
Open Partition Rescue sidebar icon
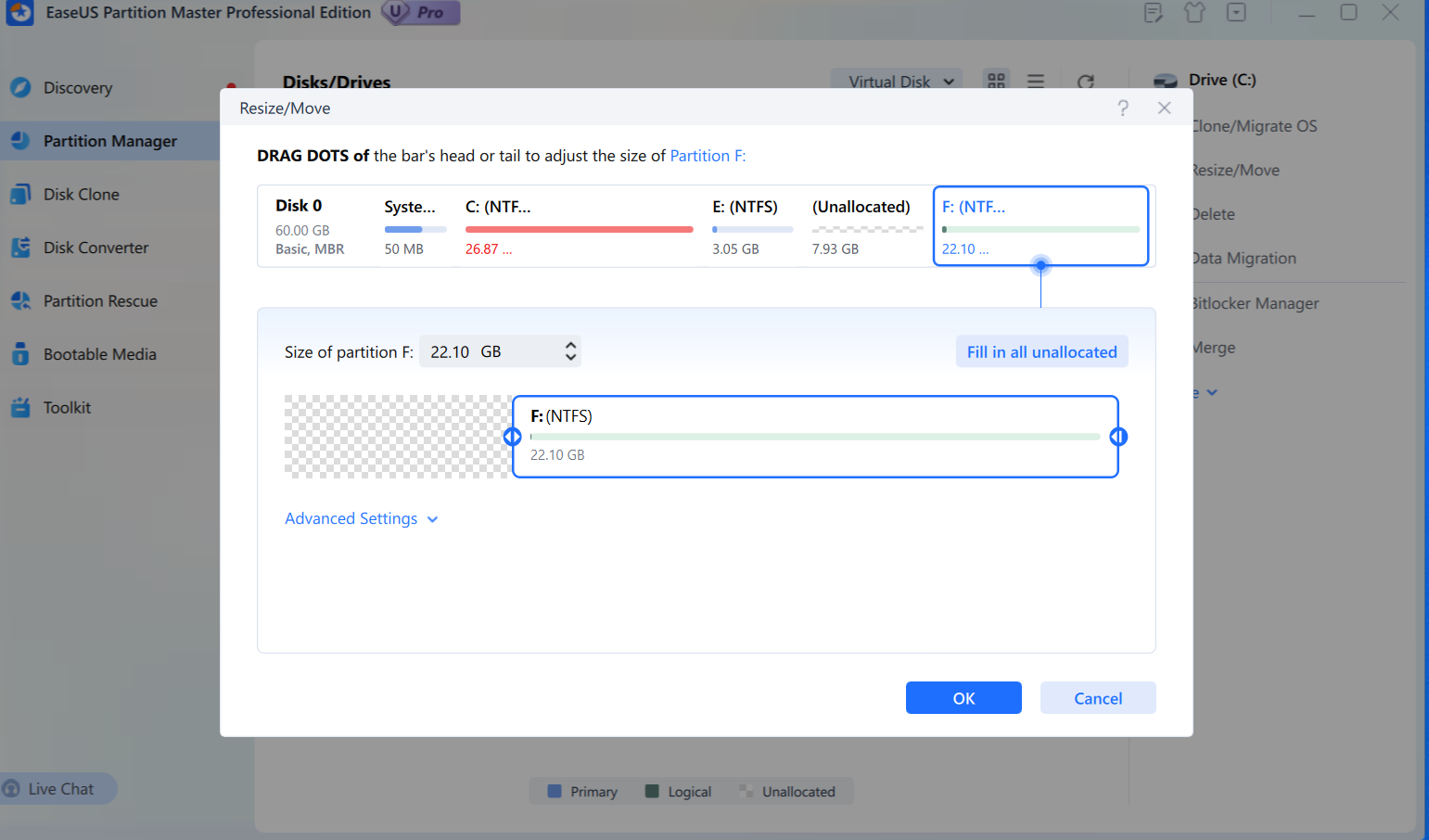point(20,300)
